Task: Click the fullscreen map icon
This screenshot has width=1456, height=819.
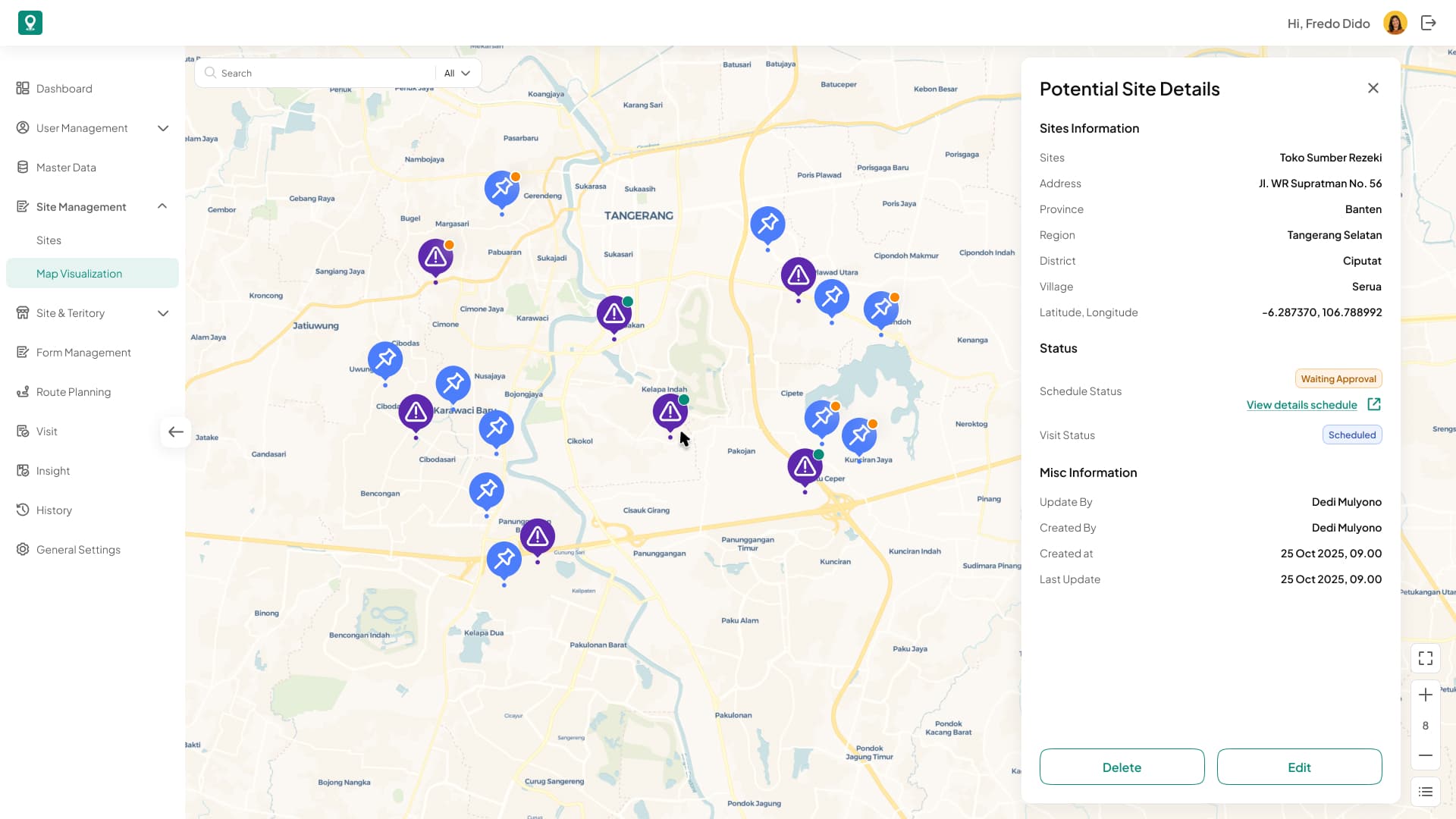Action: tap(1426, 658)
